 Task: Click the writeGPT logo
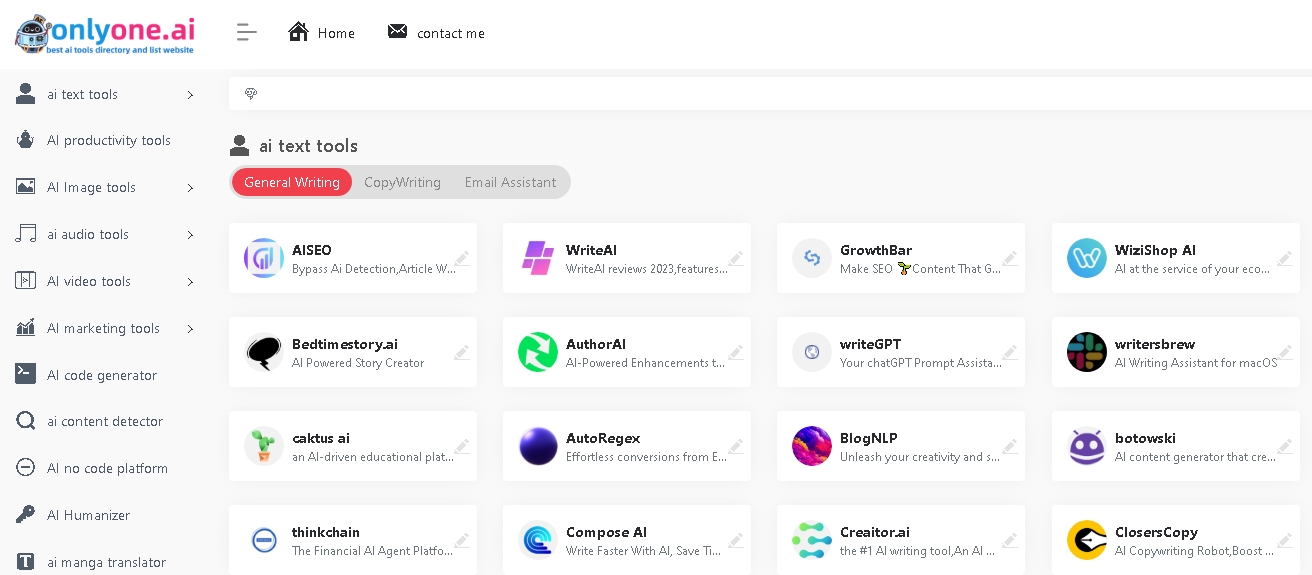tap(812, 352)
